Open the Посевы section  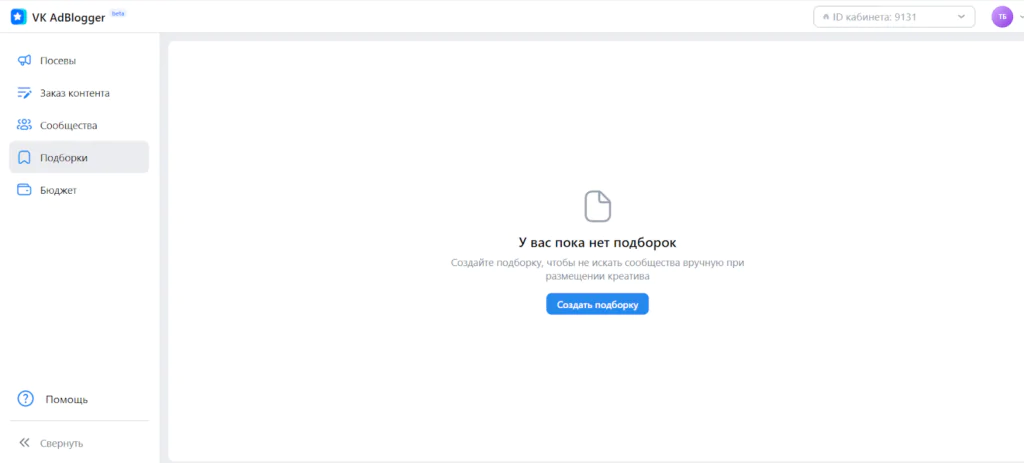tap(79, 60)
